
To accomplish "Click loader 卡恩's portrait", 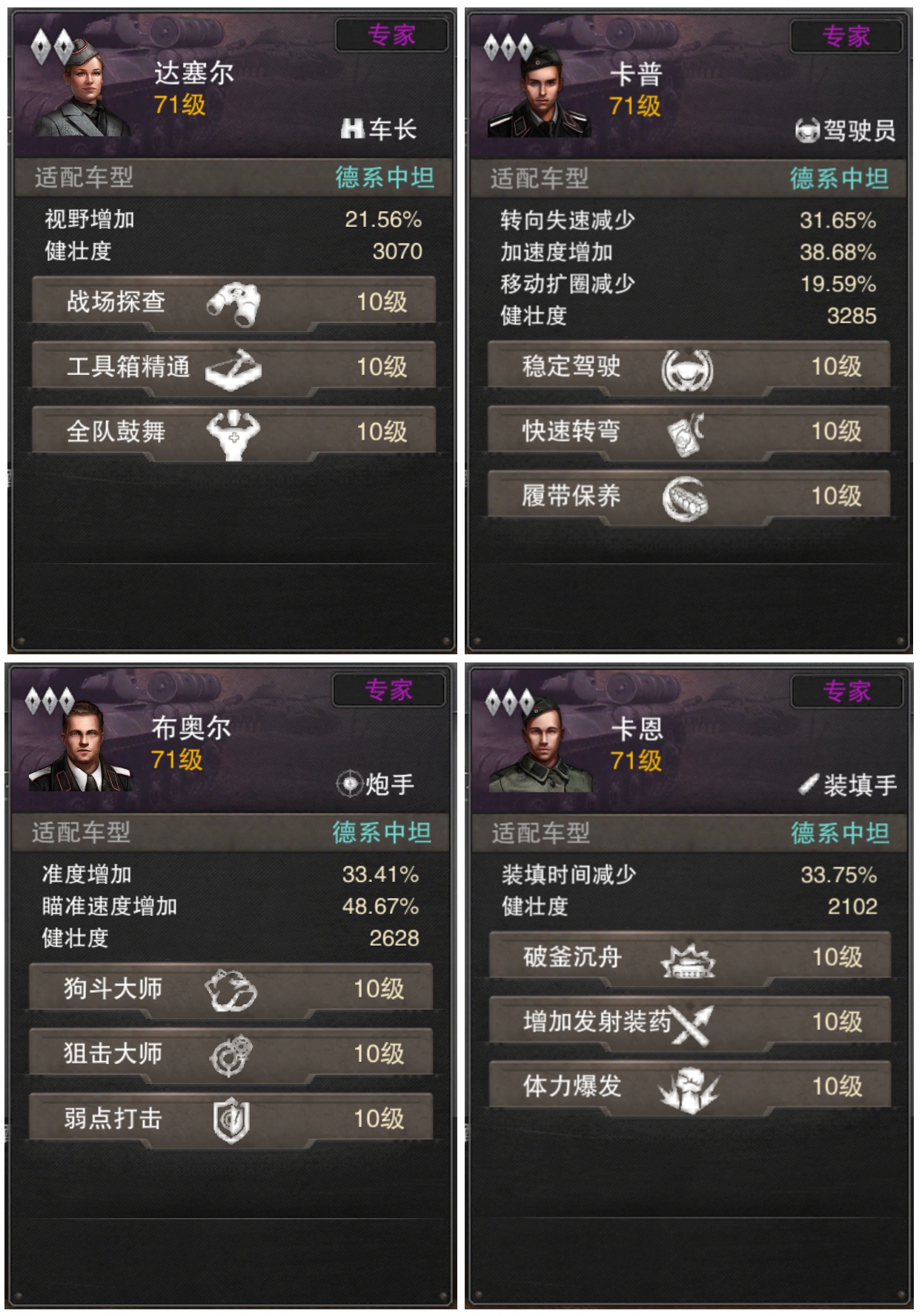I will 541,745.
